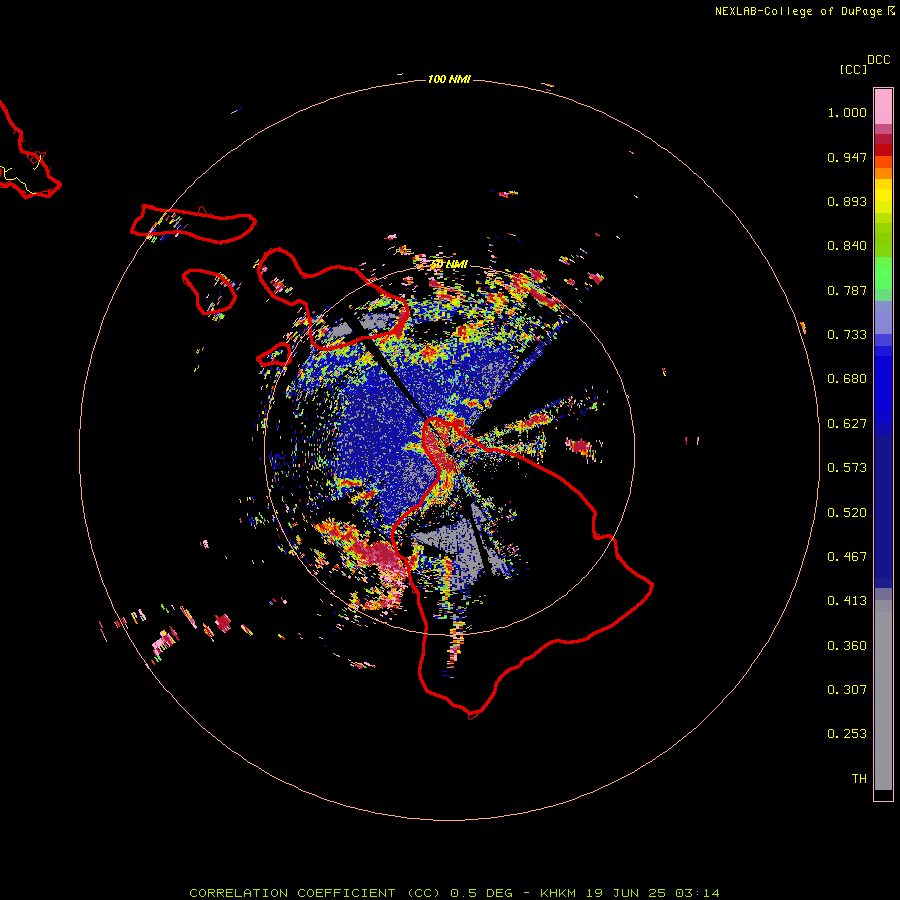Click the KHKM station ID in the caption

pos(560,893)
